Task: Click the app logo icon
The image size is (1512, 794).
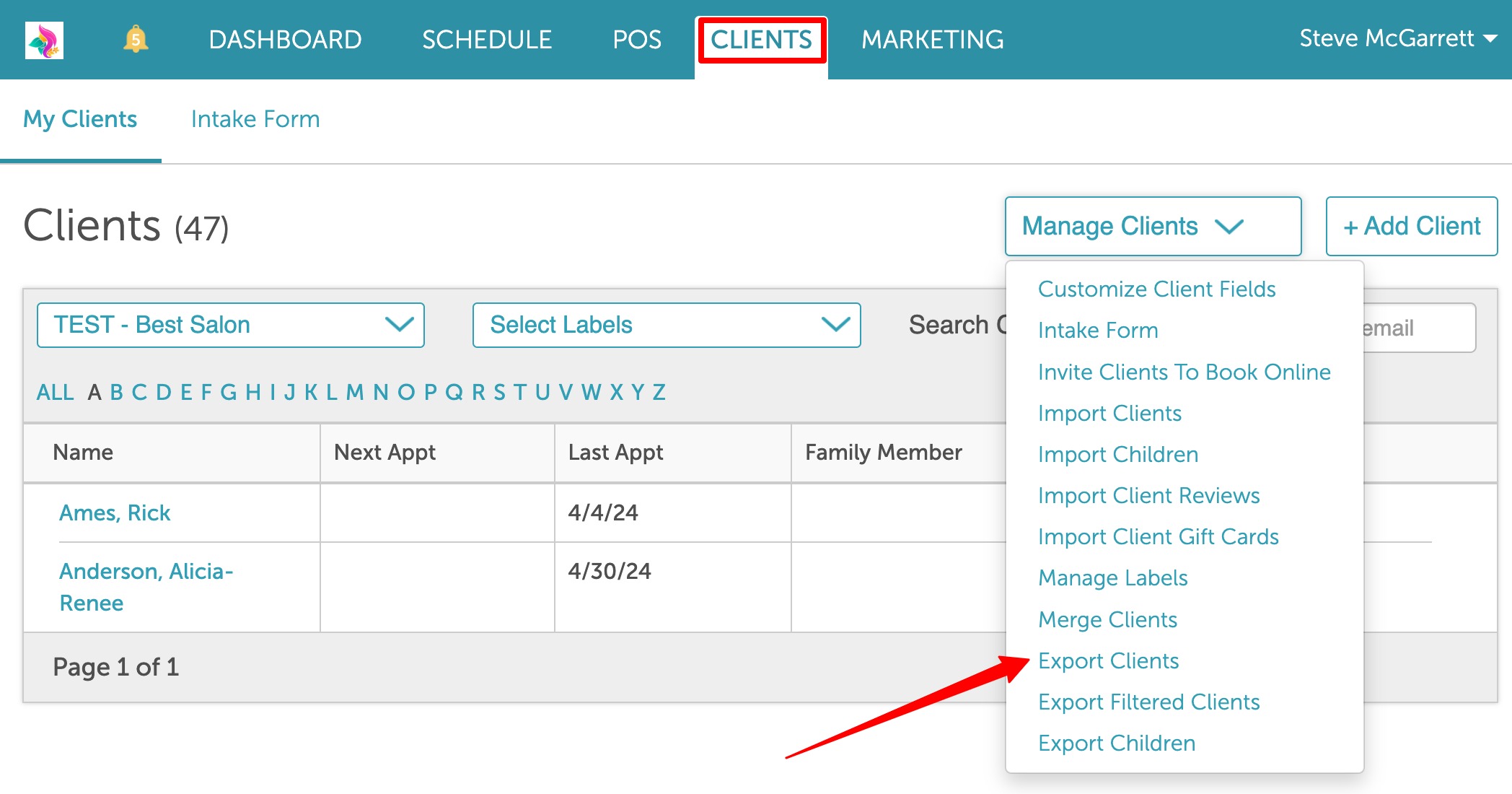Action: tap(44, 40)
